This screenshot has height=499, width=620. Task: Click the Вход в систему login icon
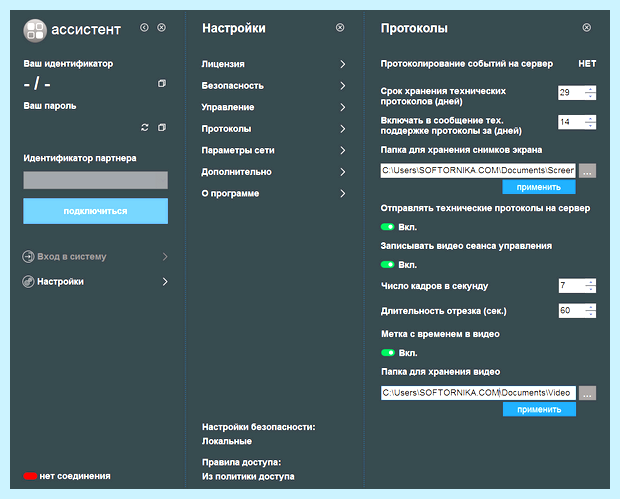28,257
